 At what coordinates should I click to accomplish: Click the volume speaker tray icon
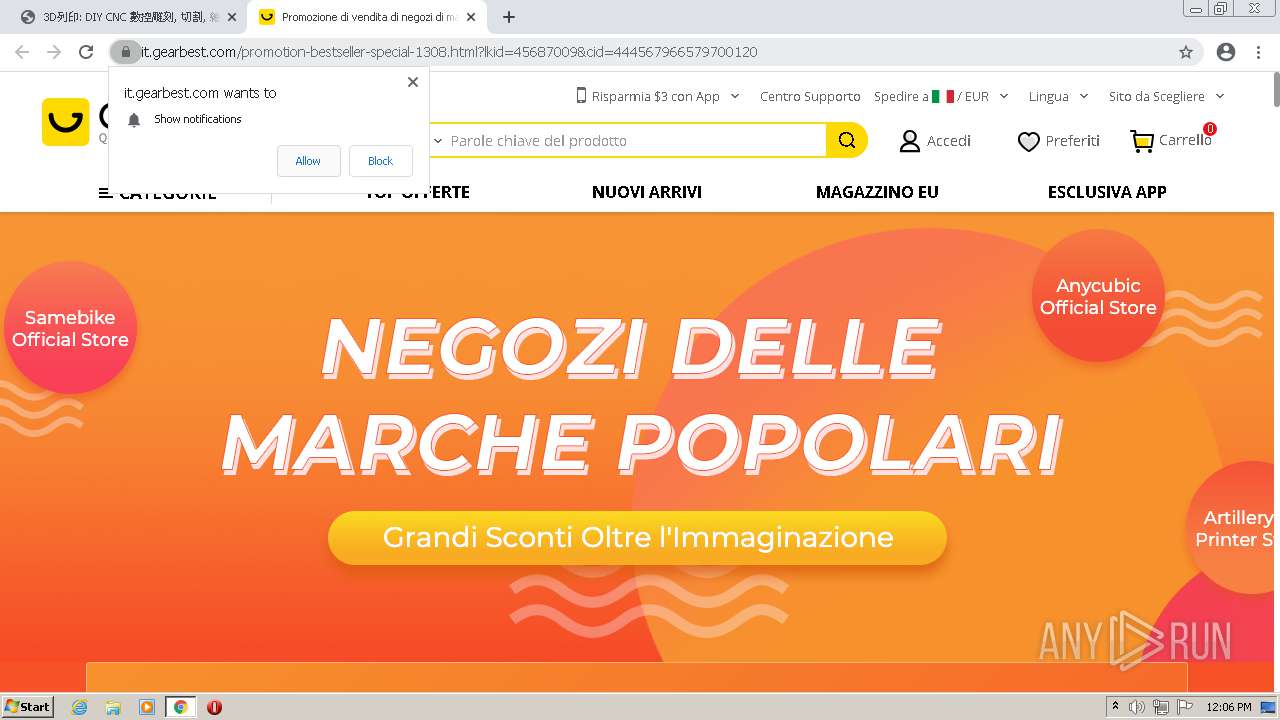tap(1136, 707)
